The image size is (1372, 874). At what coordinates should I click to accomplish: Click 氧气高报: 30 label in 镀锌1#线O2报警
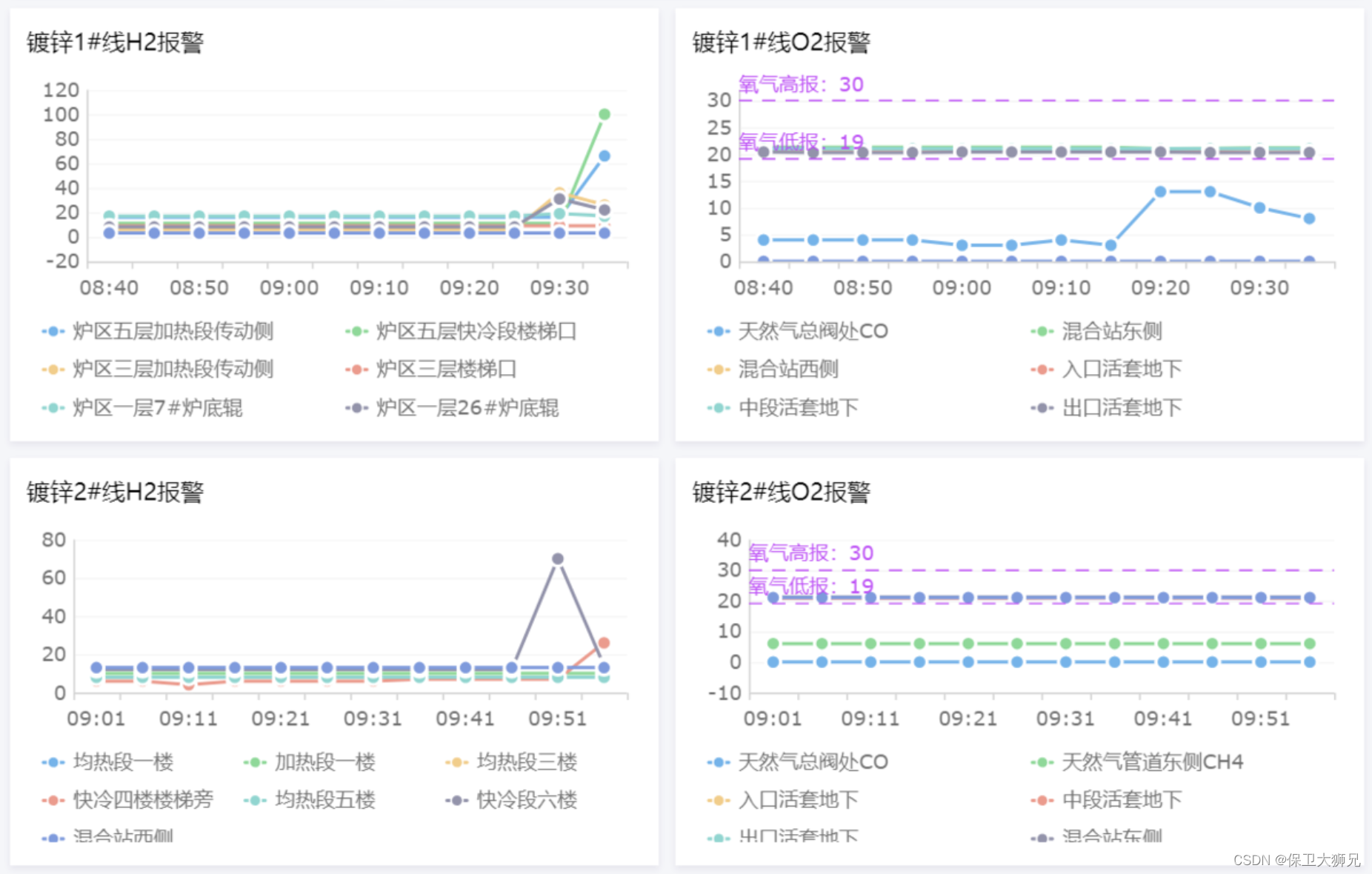pos(802,84)
